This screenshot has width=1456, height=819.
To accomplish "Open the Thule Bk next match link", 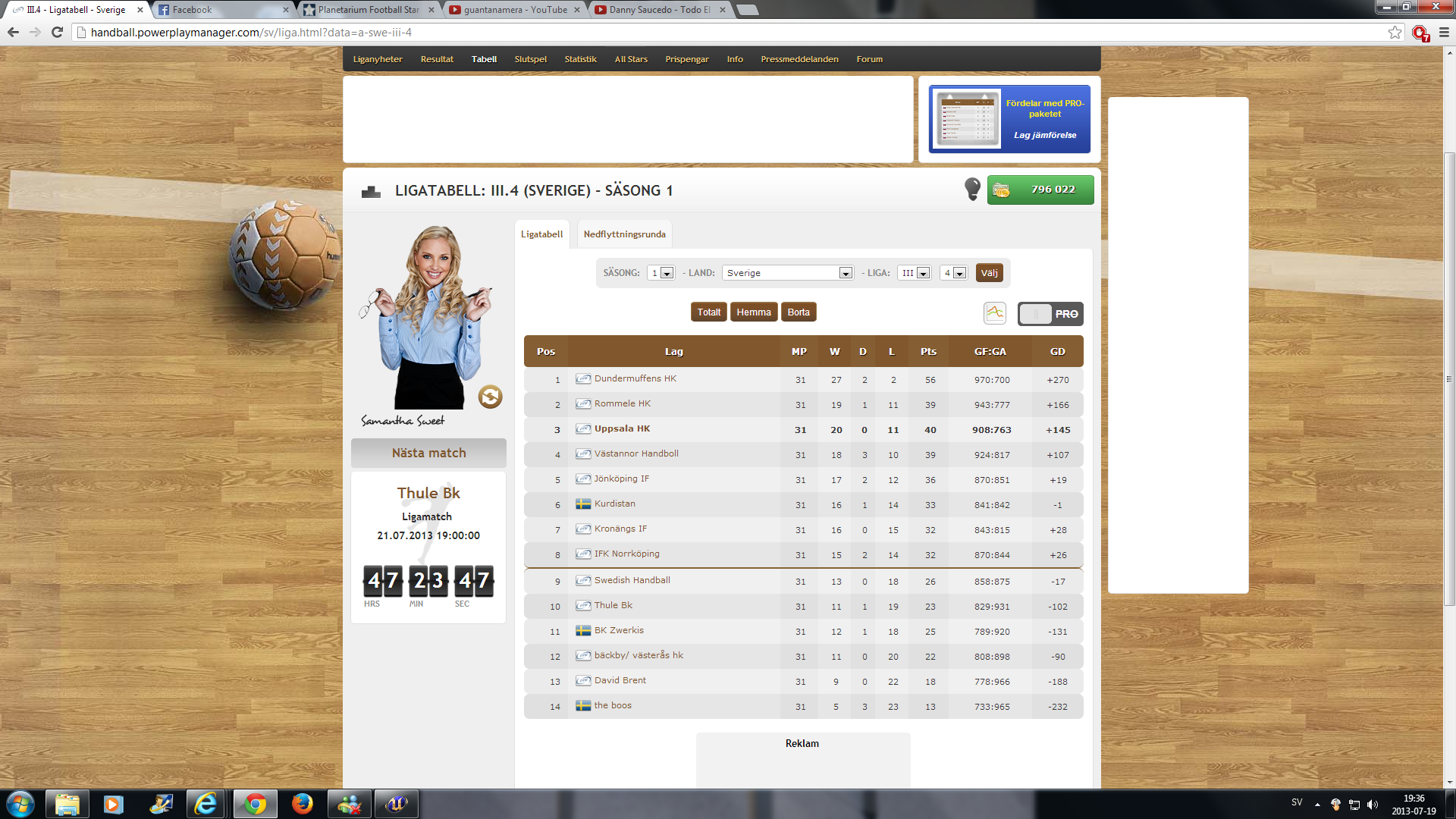I will (428, 493).
